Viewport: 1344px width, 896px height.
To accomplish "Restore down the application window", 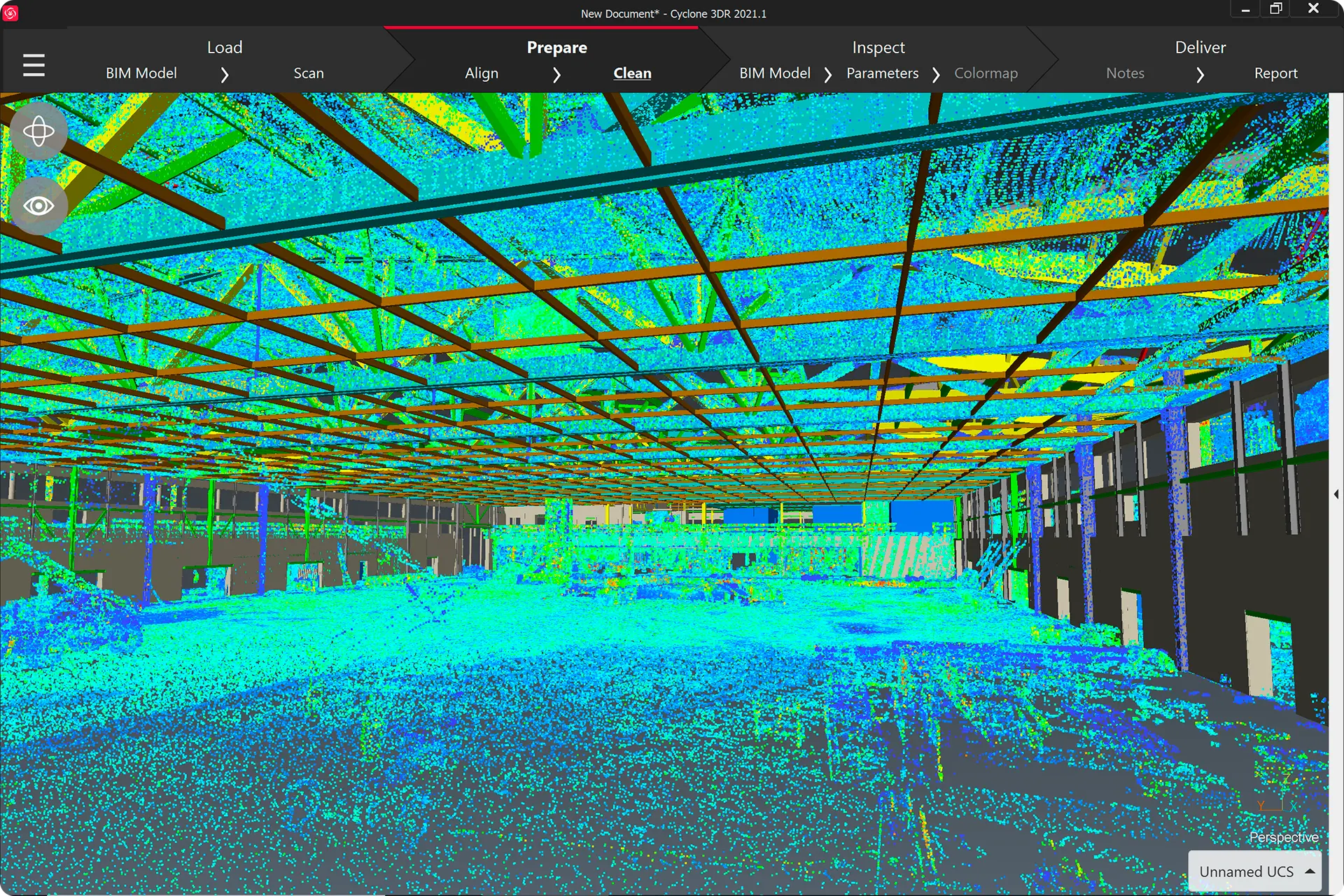I will (1276, 9).
